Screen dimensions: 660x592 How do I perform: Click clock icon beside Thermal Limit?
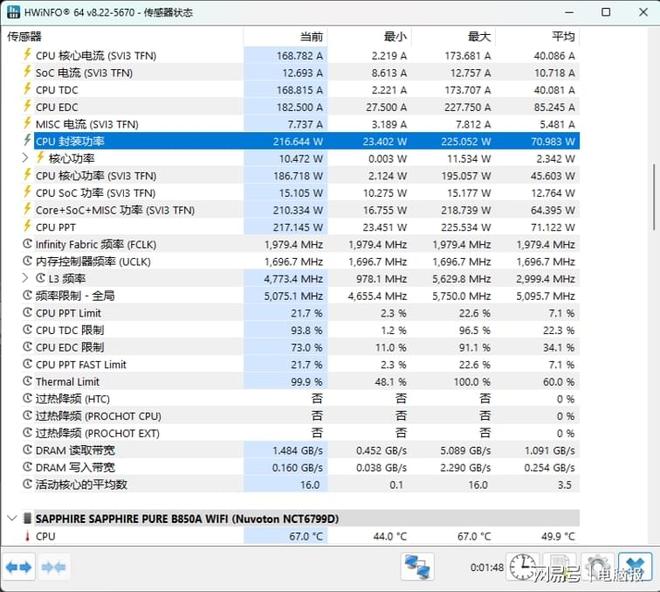[x=27, y=381]
